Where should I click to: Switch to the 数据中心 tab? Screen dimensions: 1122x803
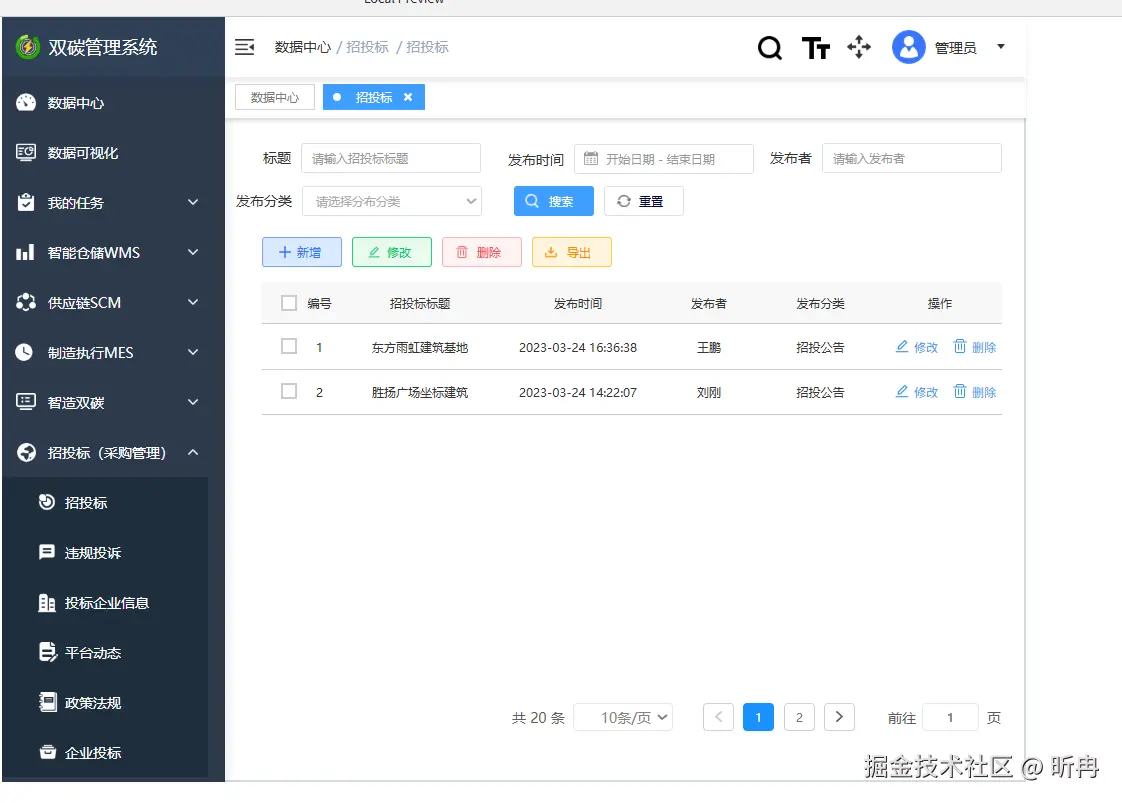(x=275, y=97)
